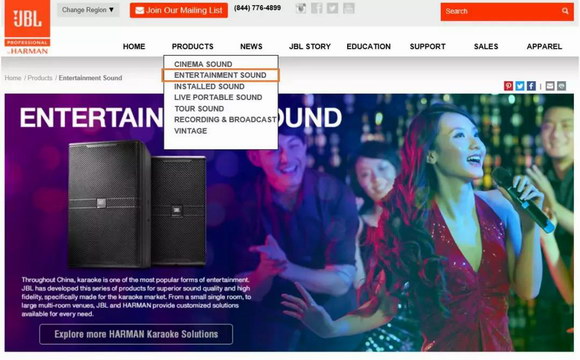Choose Tour Sound in dropdown list
This screenshot has height=360, width=580.
[x=199, y=108]
